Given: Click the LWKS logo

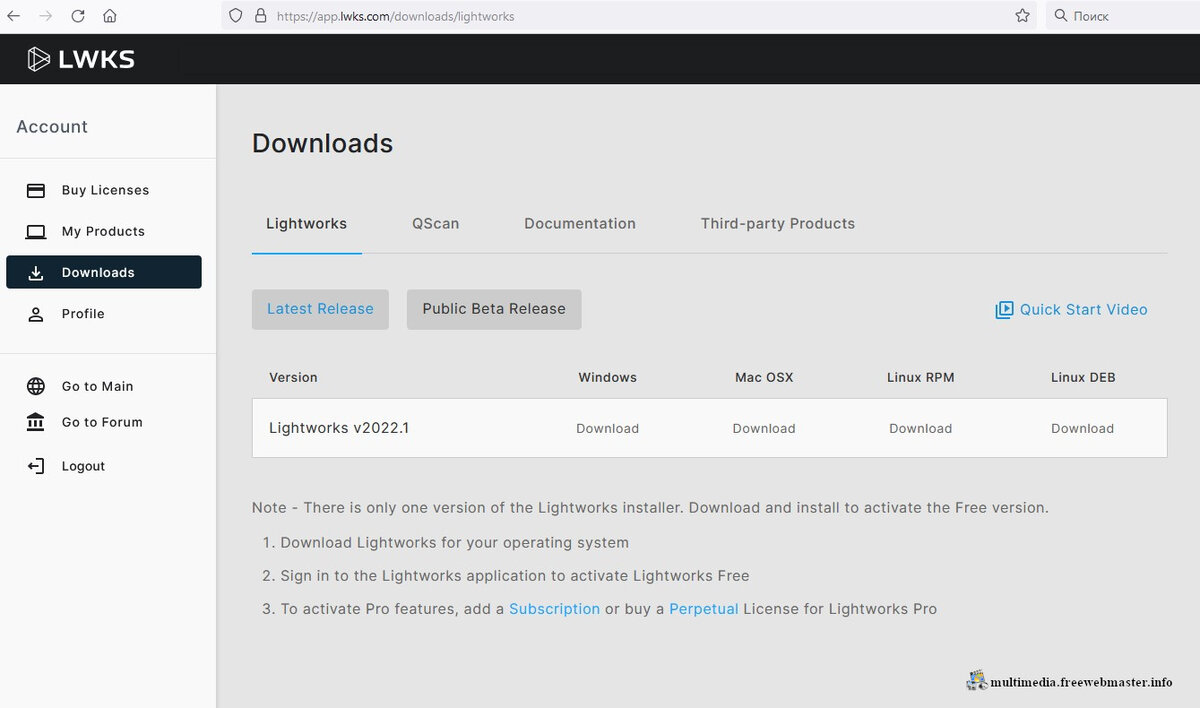Looking at the screenshot, I should 81,59.
